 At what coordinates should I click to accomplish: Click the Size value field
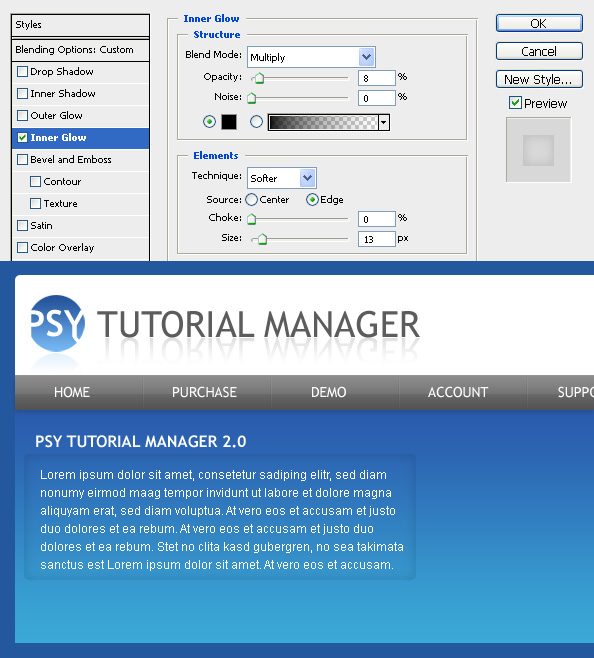point(377,239)
